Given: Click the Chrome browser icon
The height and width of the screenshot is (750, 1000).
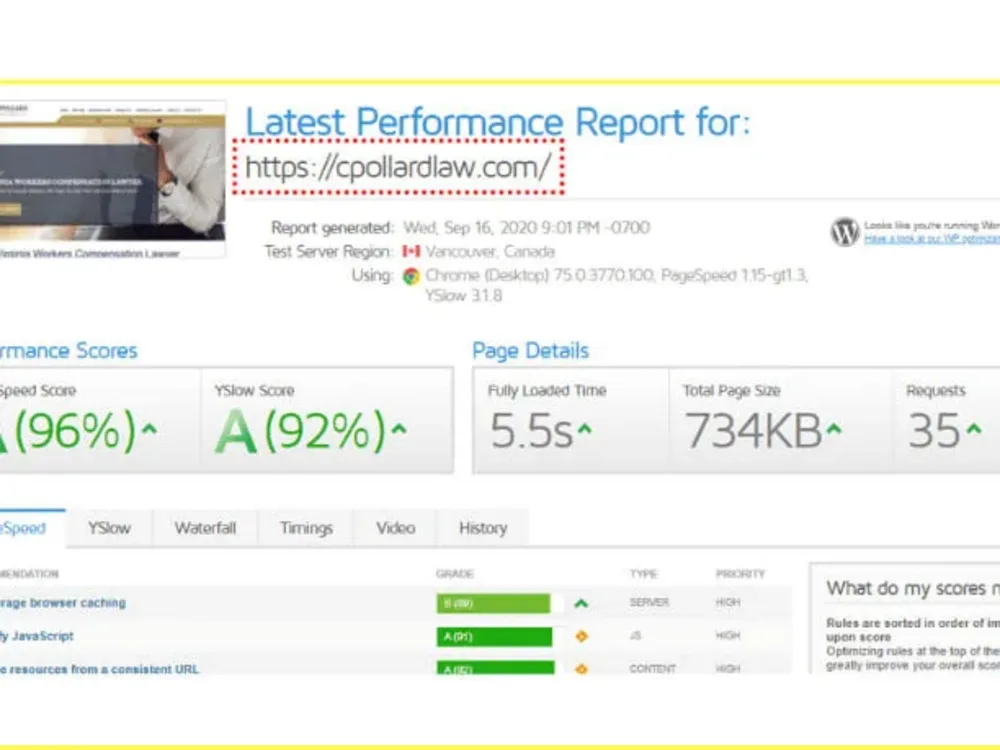Looking at the screenshot, I should click(411, 276).
